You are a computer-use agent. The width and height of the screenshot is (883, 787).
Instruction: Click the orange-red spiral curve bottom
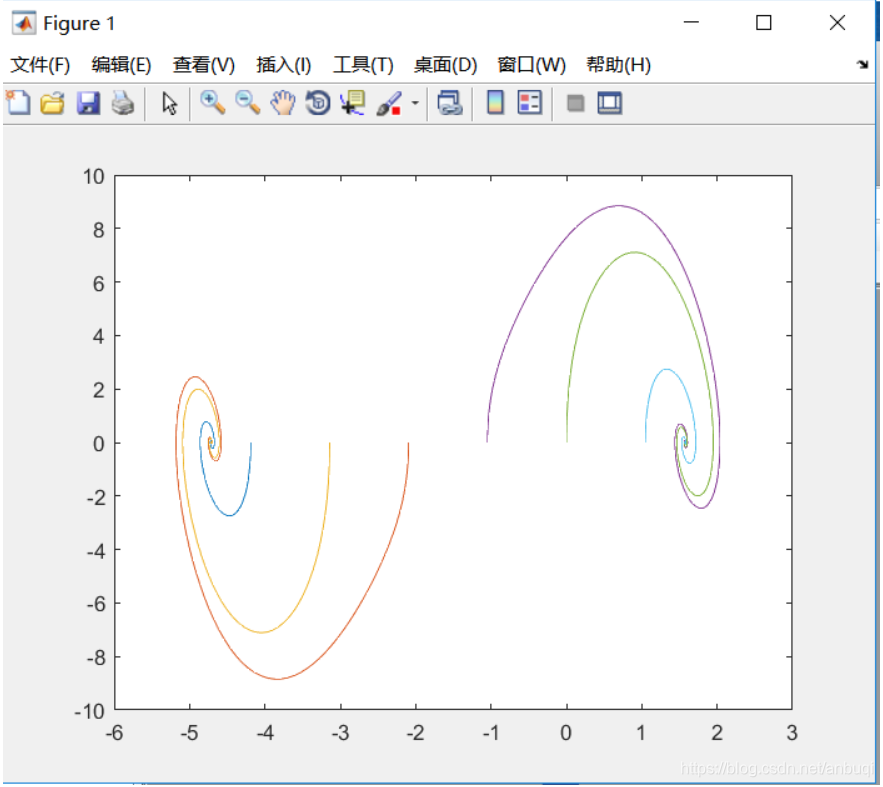tap(278, 679)
